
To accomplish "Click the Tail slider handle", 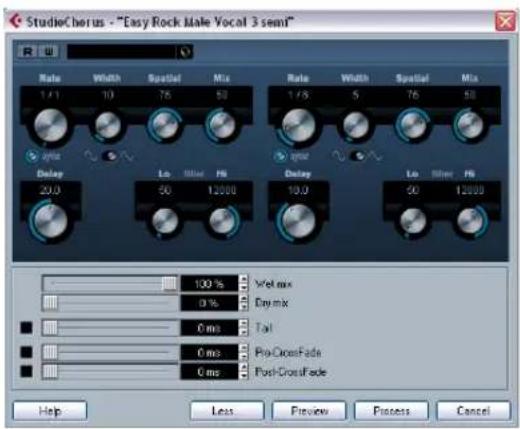I will [50, 328].
